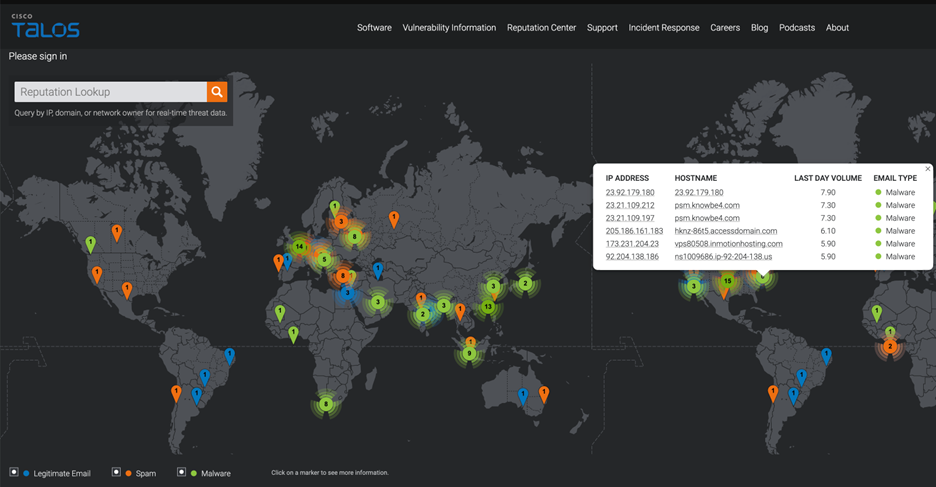Click the orange pin in eastern Australia
The height and width of the screenshot is (487, 936).
(544, 394)
